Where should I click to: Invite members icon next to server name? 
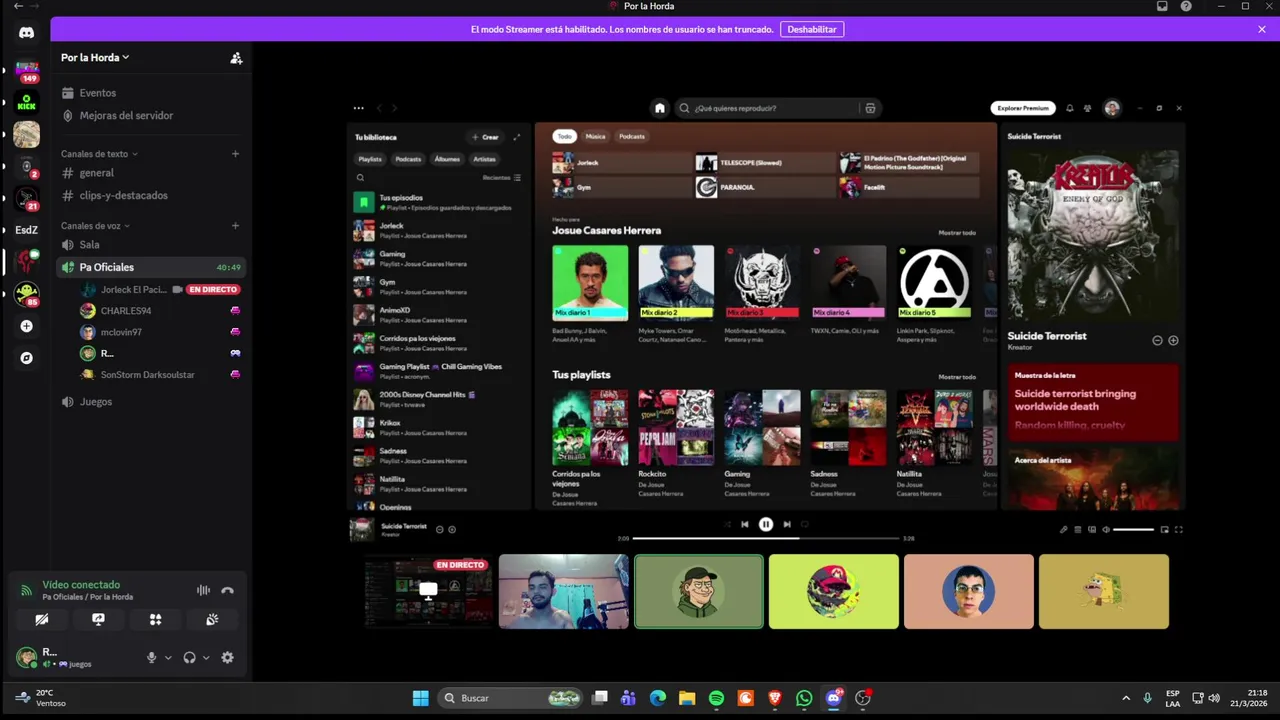pos(236,58)
